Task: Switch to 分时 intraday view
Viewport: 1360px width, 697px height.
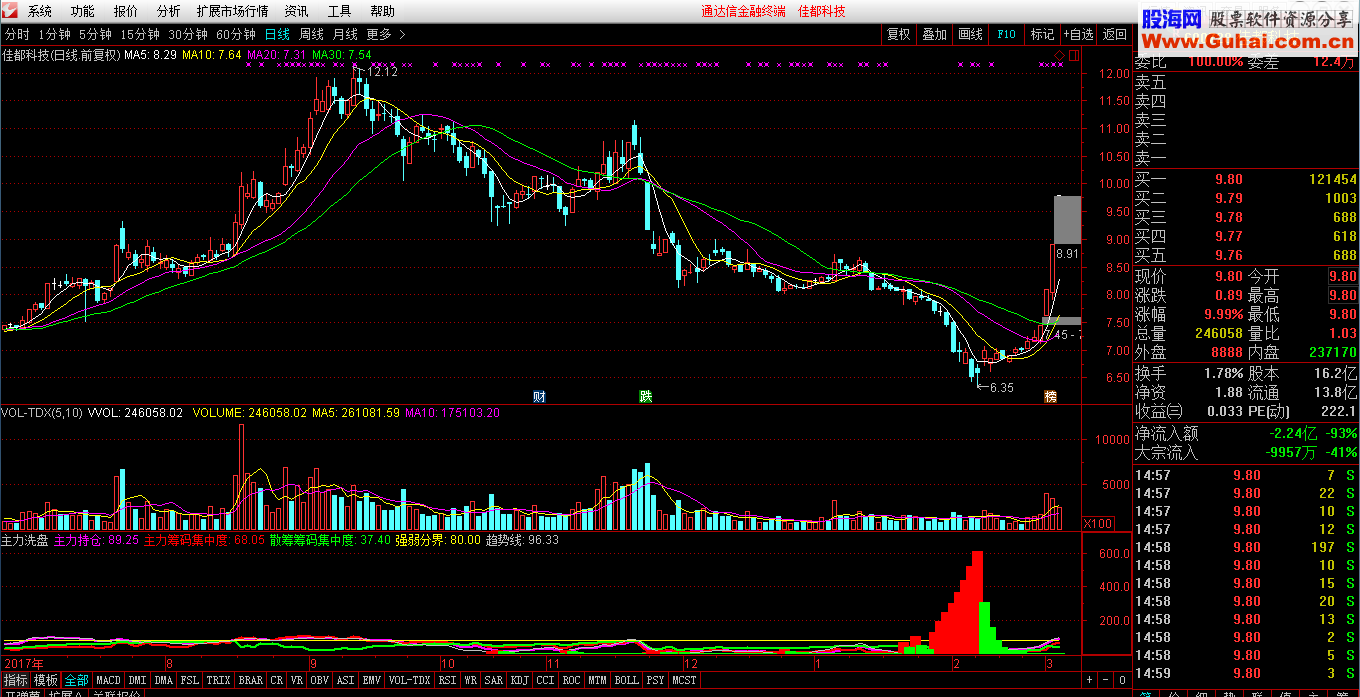Action: tap(17, 34)
